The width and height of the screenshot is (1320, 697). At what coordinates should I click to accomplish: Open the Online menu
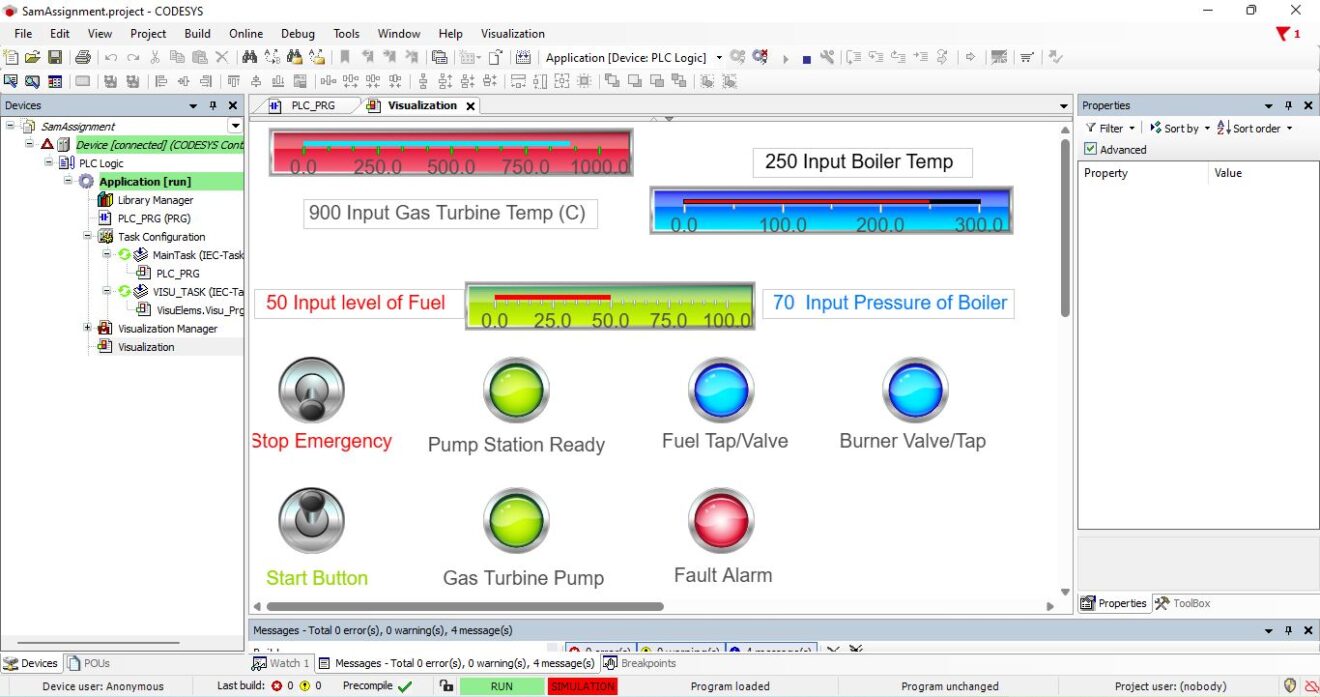coord(245,33)
